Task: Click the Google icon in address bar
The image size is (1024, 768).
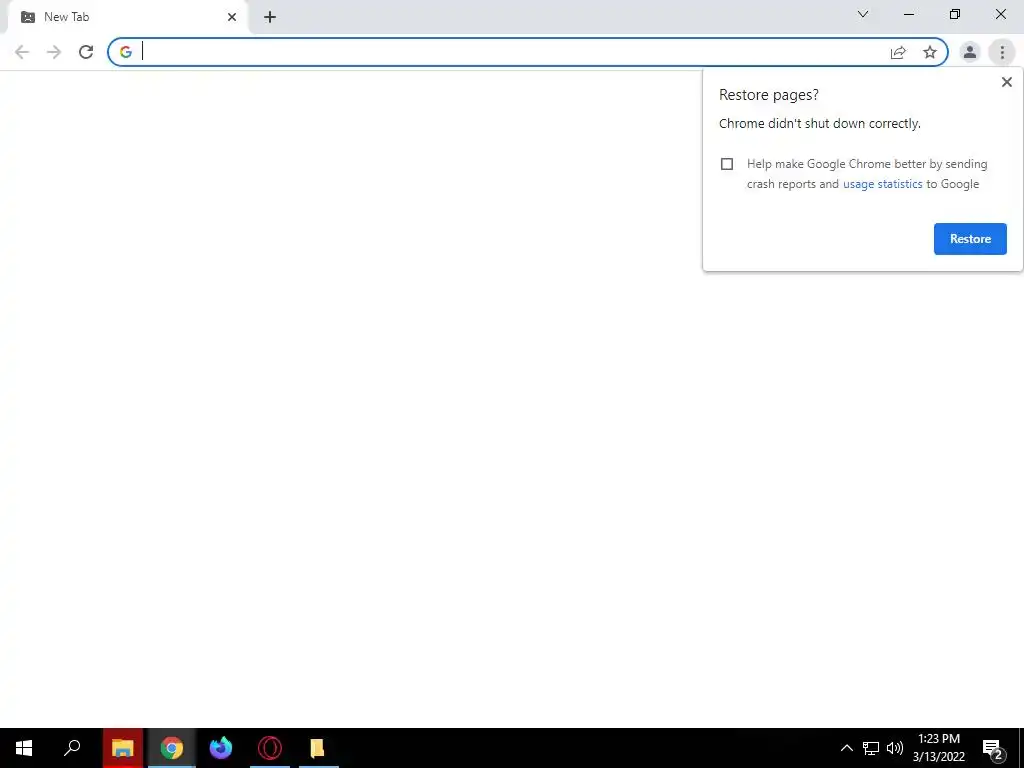Action: pyautogui.click(x=126, y=52)
